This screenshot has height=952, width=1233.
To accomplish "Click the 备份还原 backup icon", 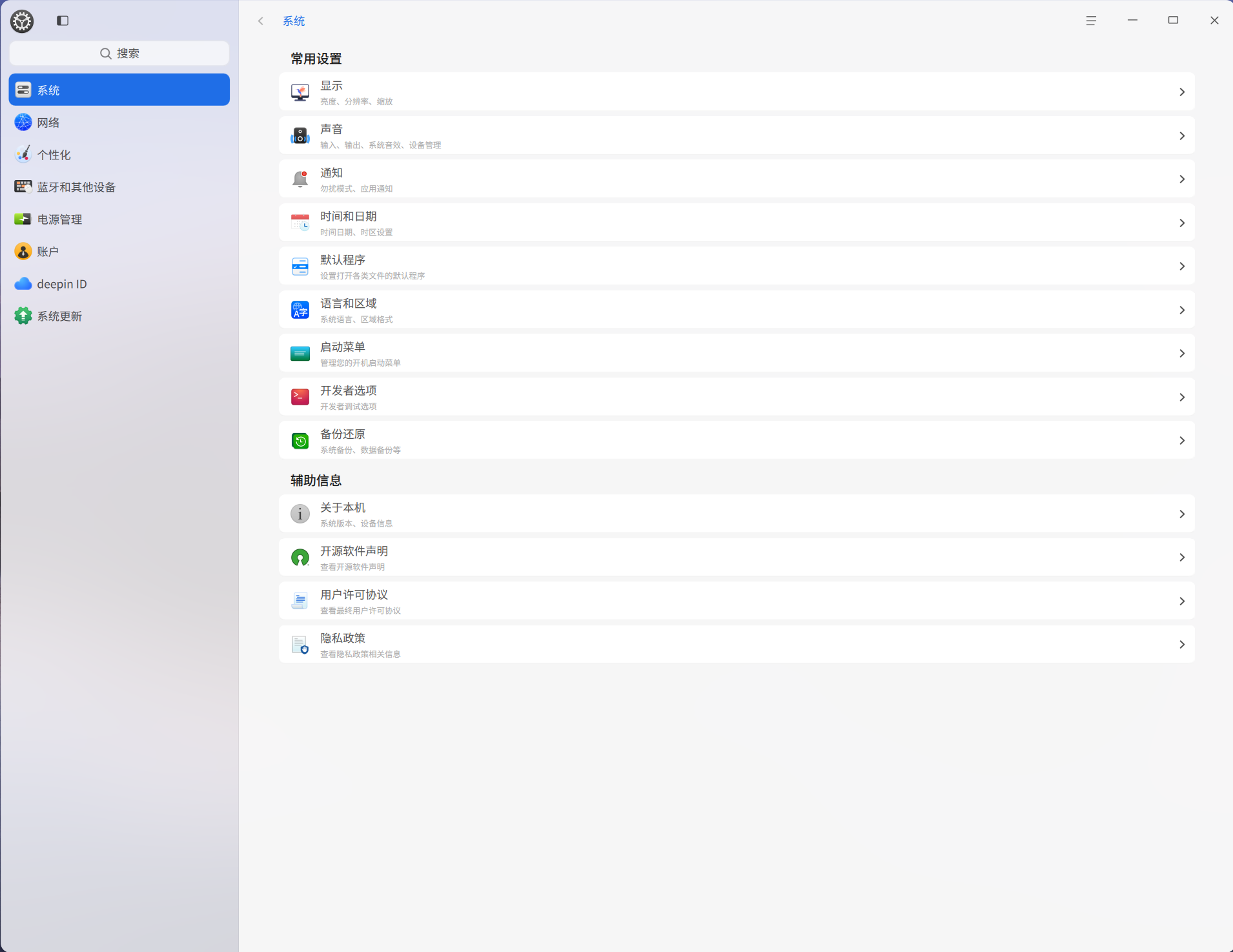I will pos(300,441).
